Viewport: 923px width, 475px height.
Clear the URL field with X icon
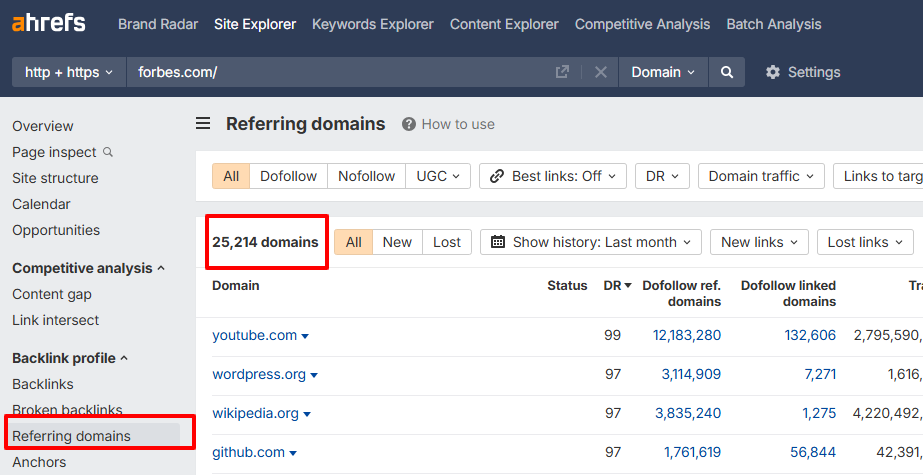[600, 72]
